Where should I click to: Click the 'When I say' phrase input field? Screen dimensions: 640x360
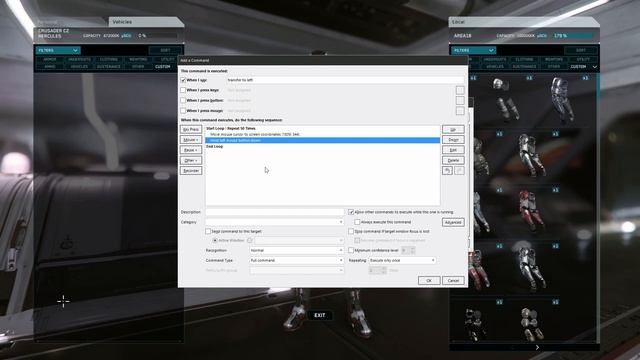coord(344,80)
